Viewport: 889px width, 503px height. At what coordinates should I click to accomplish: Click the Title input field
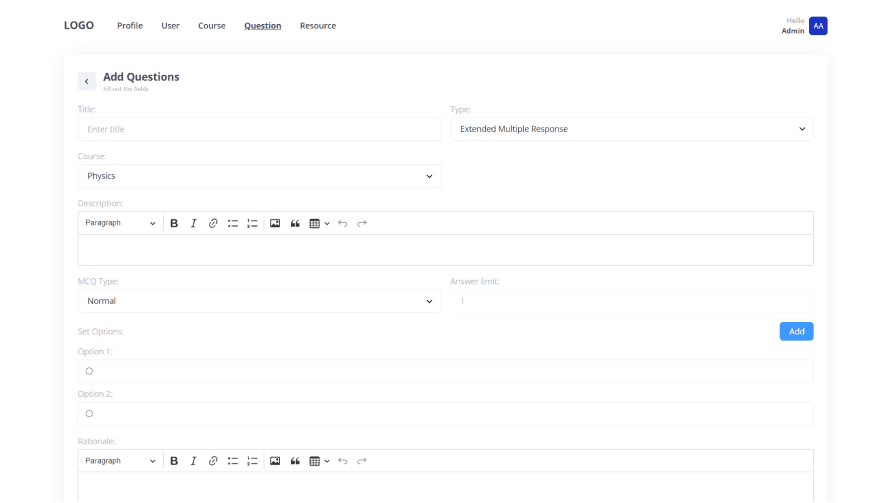pyautogui.click(x=259, y=129)
